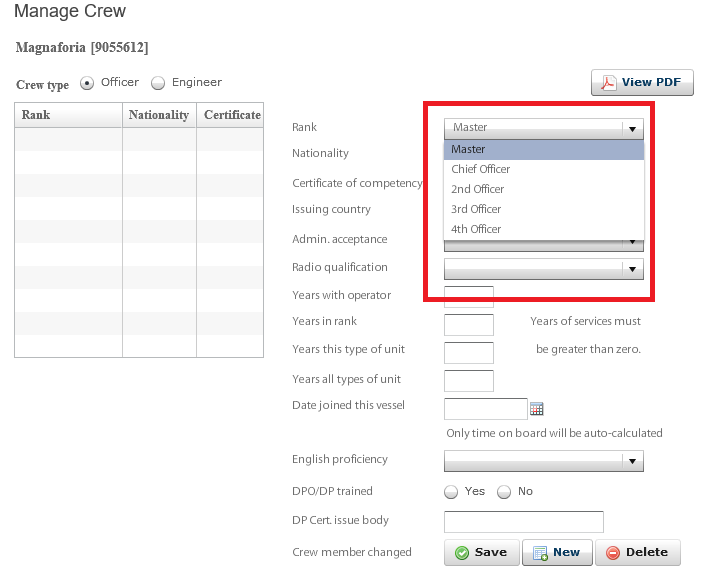Sort by the Nationality column header

(x=159, y=115)
